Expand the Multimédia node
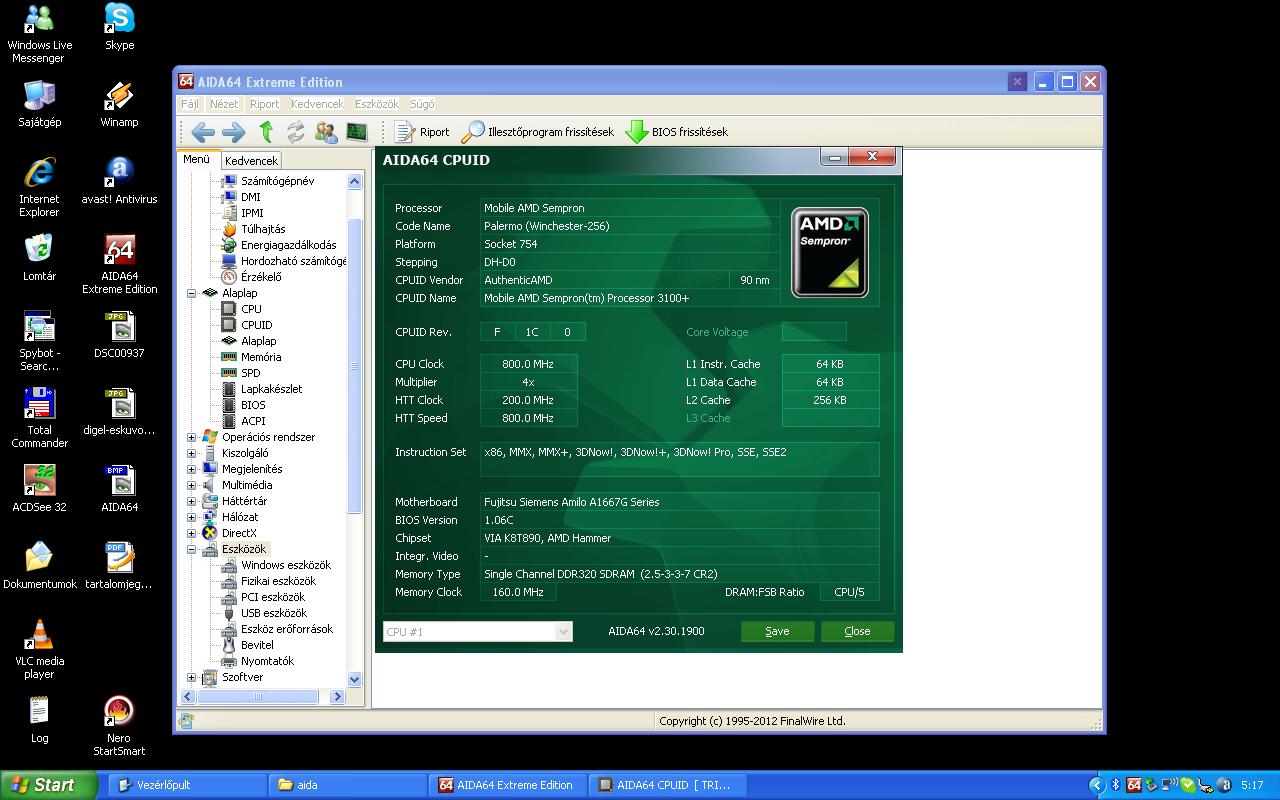1280x800 pixels. coord(192,485)
